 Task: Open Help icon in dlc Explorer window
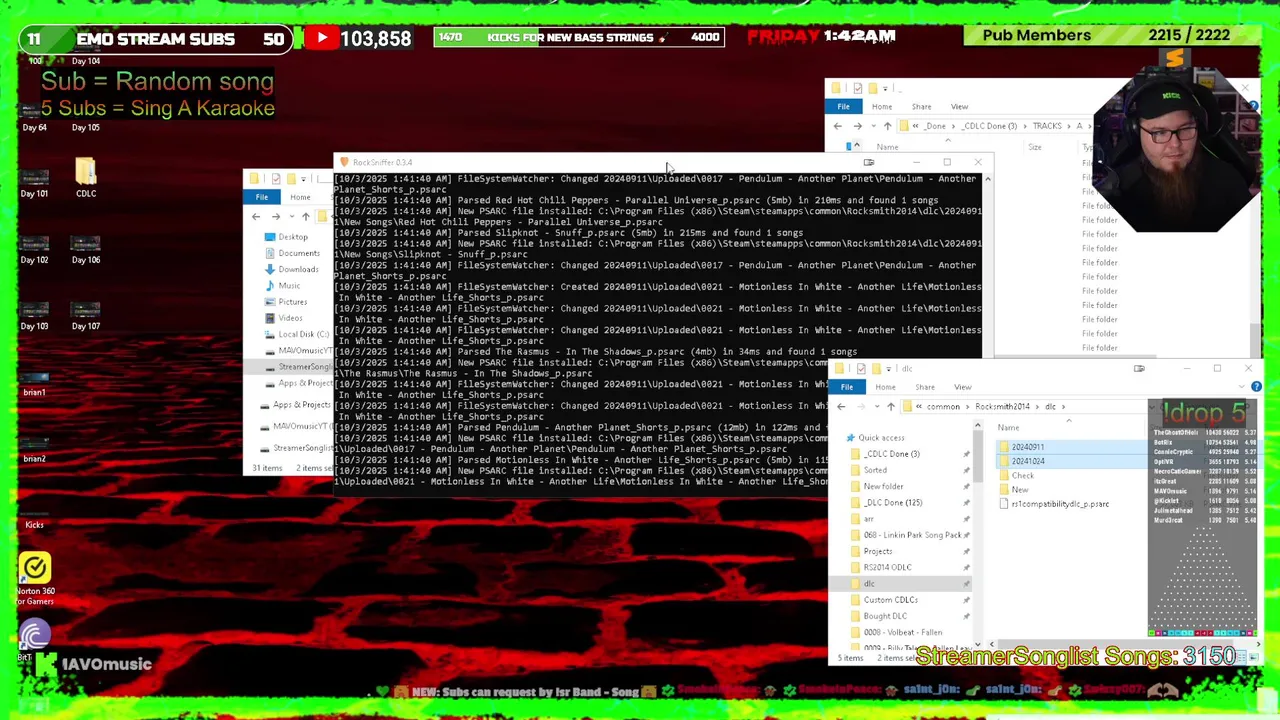pyautogui.click(x=1256, y=387)
